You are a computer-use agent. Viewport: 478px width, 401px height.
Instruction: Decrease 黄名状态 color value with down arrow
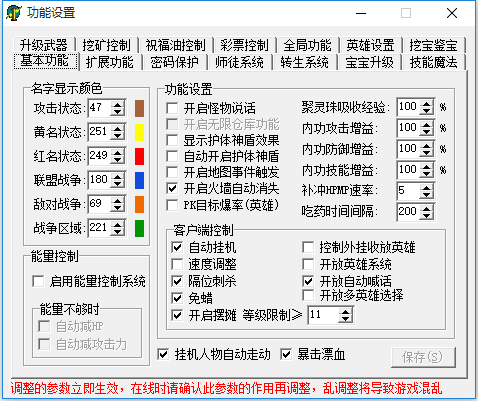click(x=118, y=136)
